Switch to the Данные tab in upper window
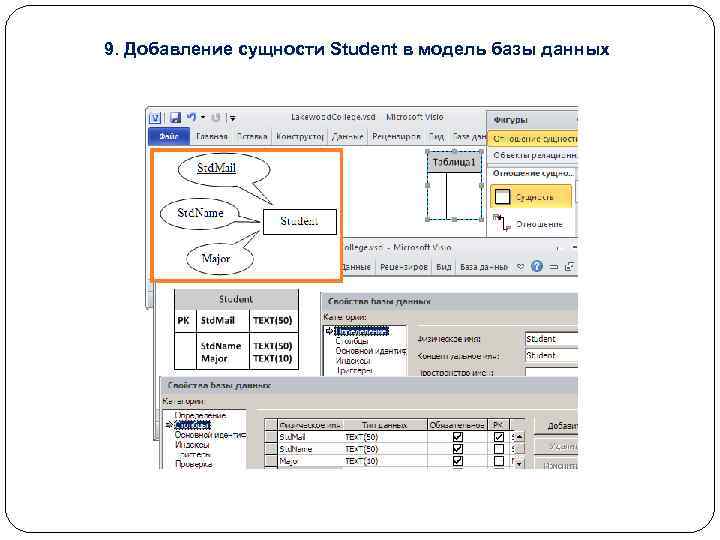720x540 pixels. pos(348,136)
